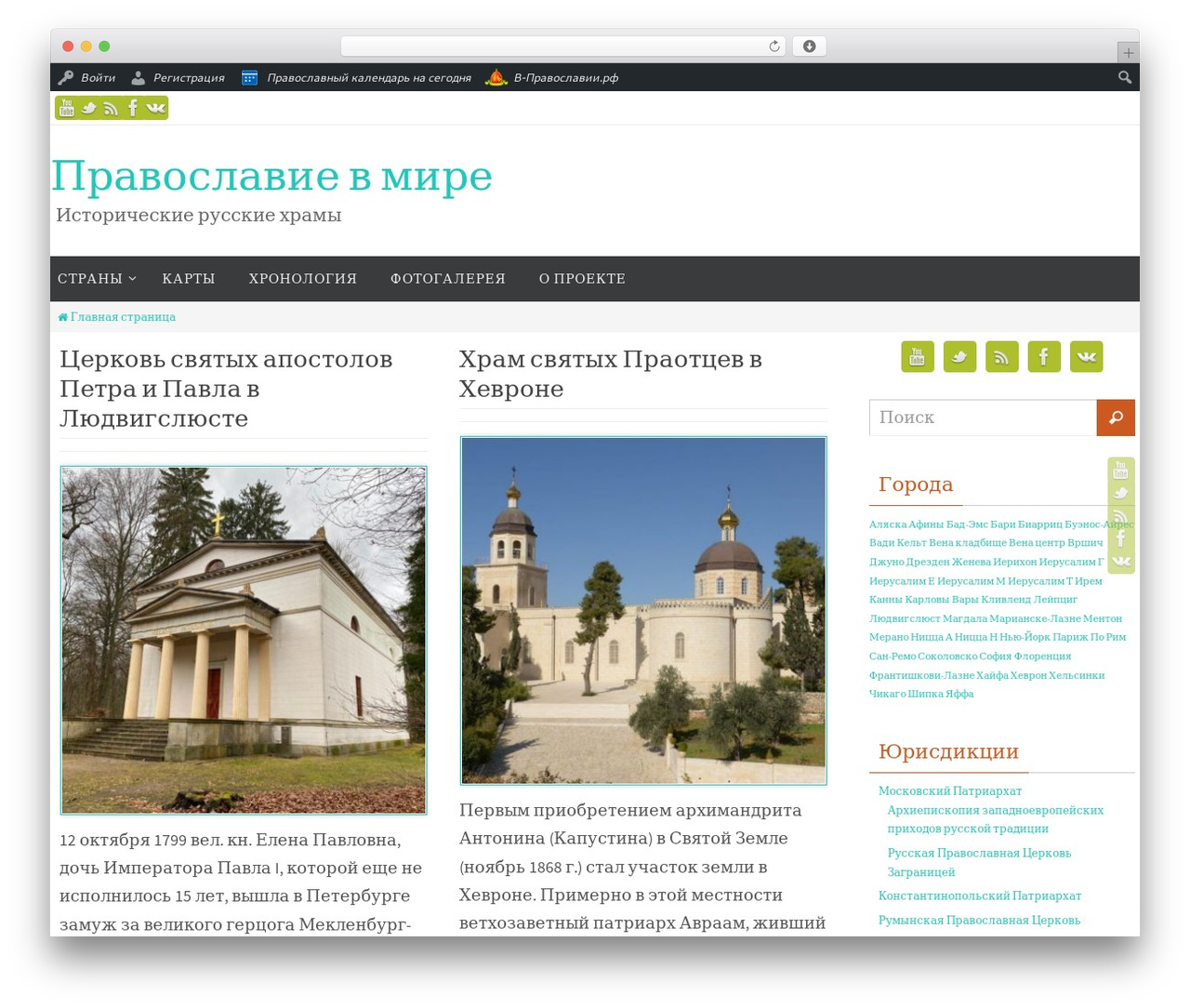Select city tag Лейпциг
Viewport: 1190px width, 1008px height.
tap(1055, 600)
